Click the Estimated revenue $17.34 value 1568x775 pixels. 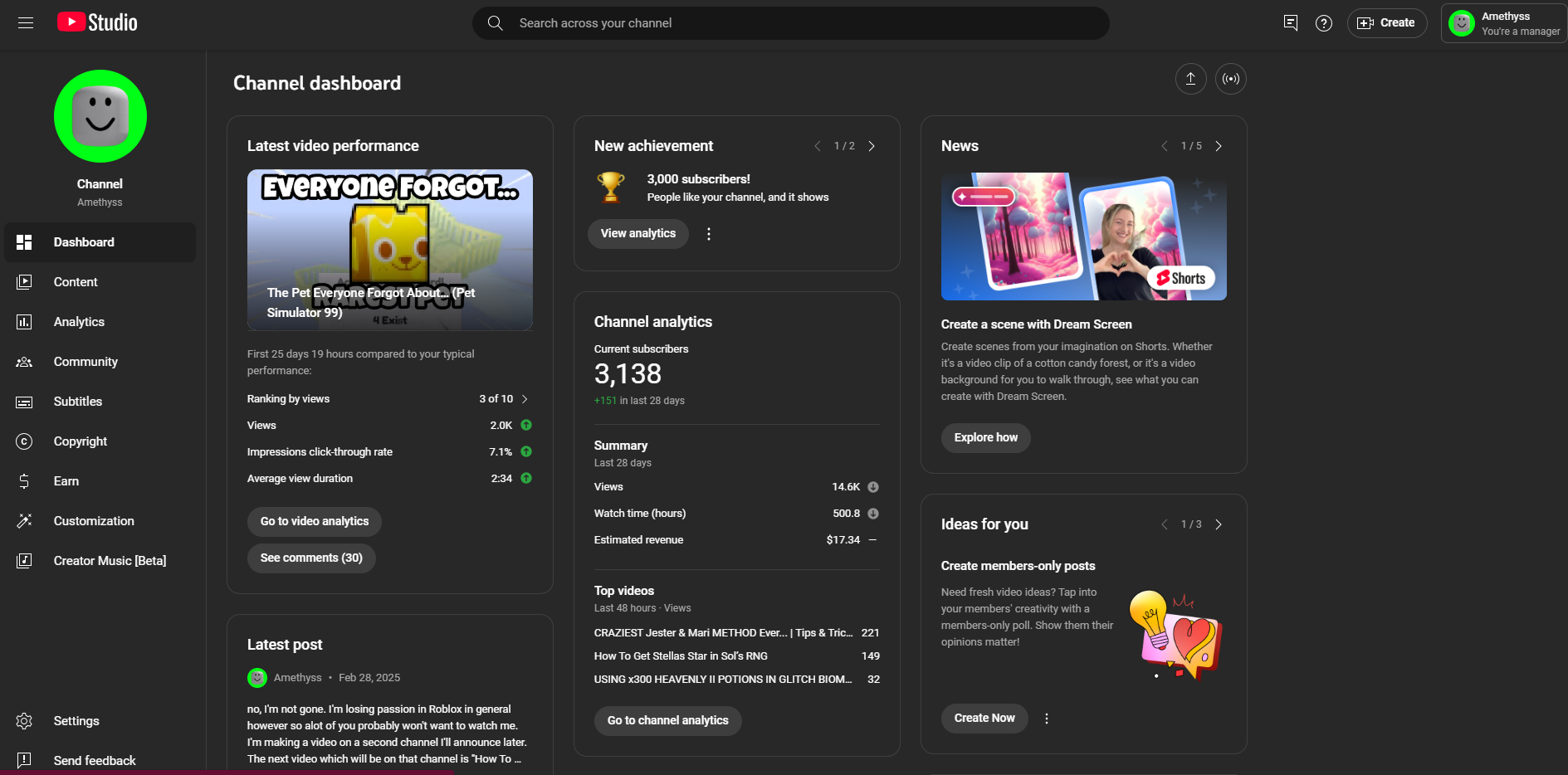(843, 540)
